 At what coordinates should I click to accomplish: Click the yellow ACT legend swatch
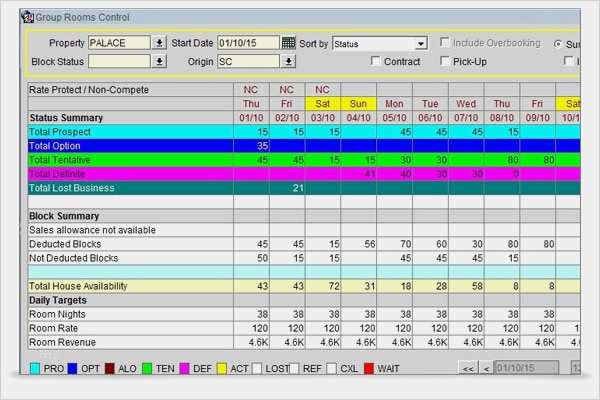(222, 369)
